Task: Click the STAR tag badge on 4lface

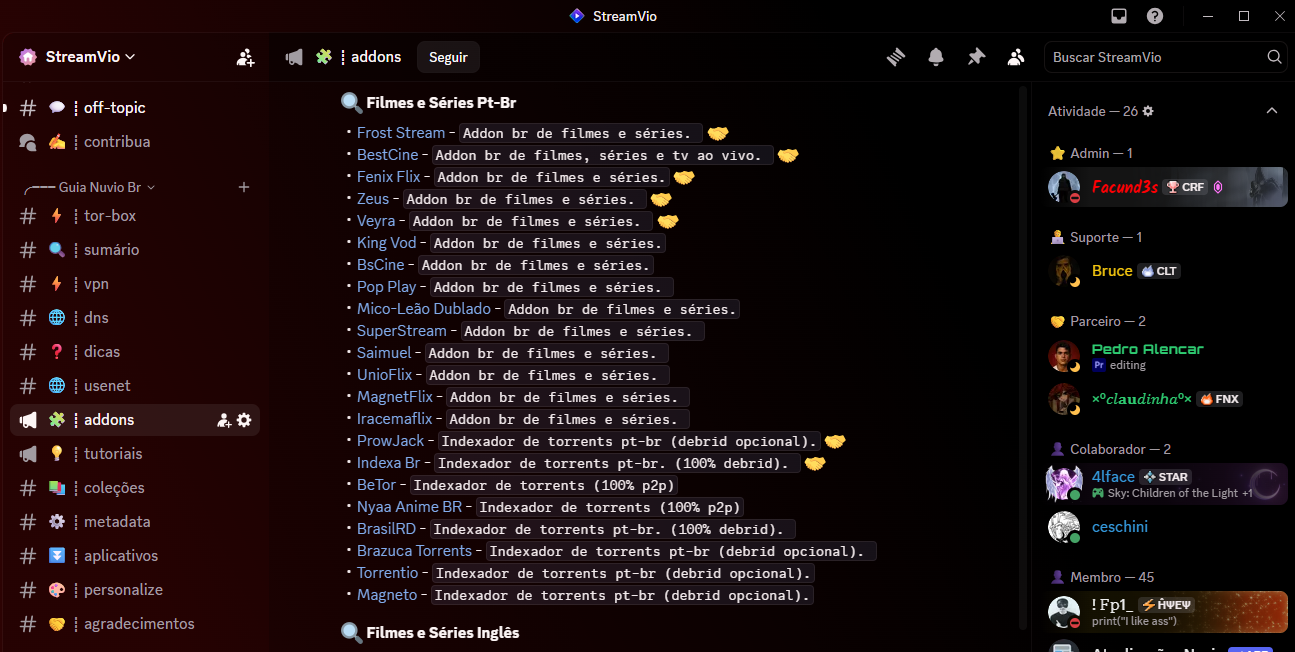Action: (1166, 477)
